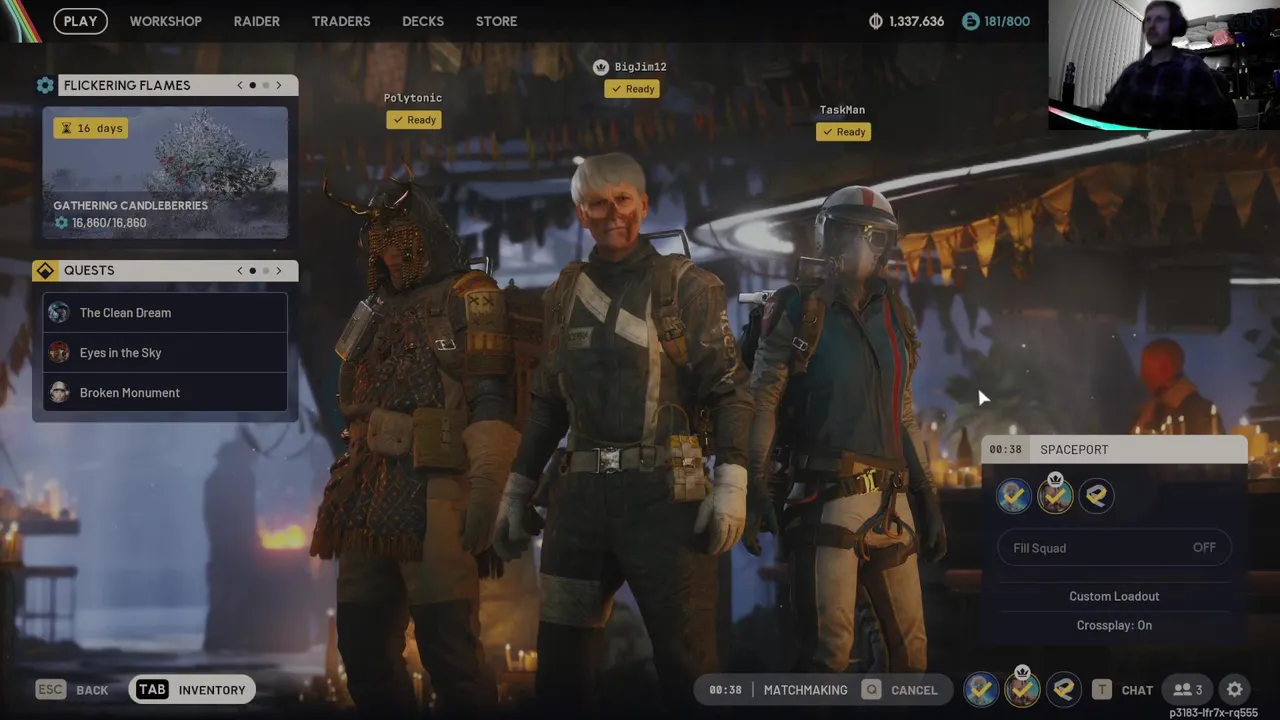Open the TRADERS tab
The height and width of the screenshot is (720, 1280).
(x=341, y=21)
